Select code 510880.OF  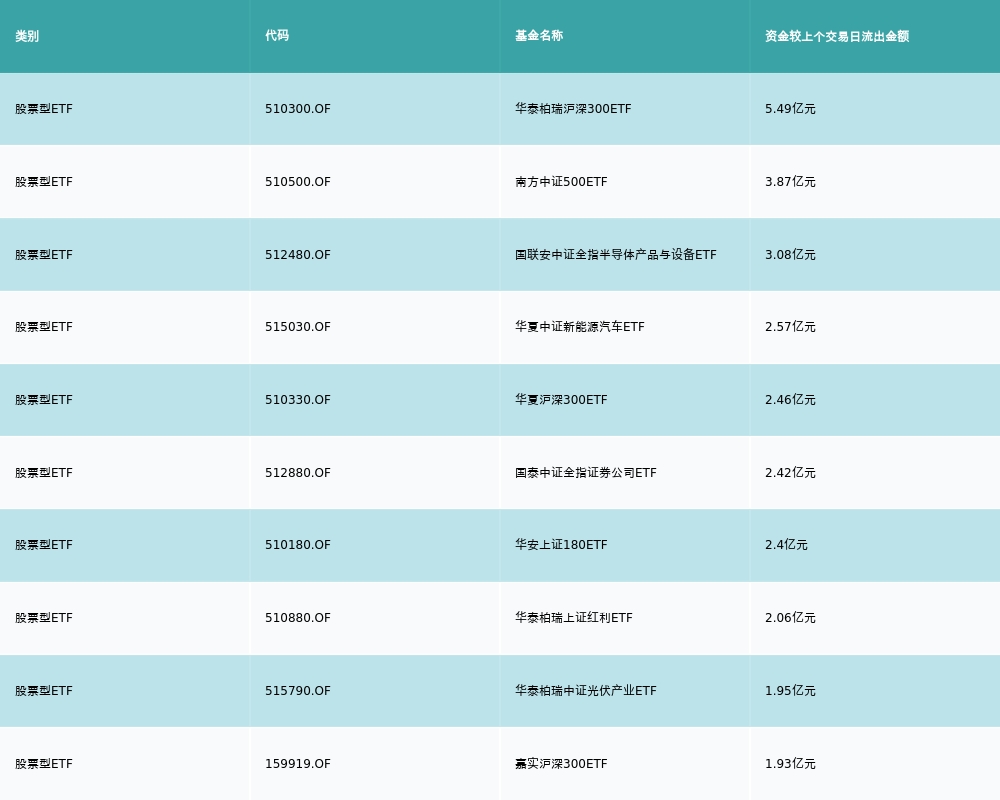298,618
